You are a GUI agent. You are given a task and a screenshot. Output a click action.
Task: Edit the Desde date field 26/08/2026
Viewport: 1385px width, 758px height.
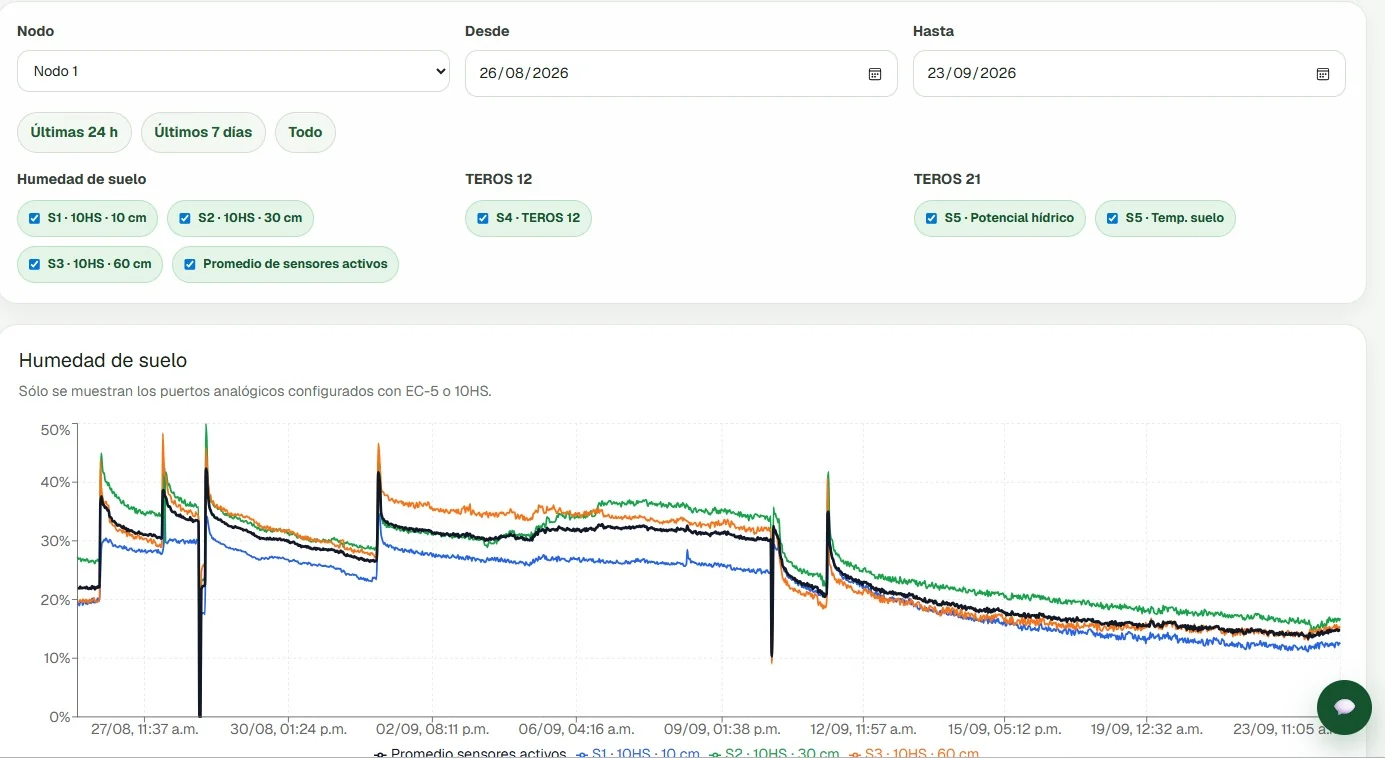[681, 73]
